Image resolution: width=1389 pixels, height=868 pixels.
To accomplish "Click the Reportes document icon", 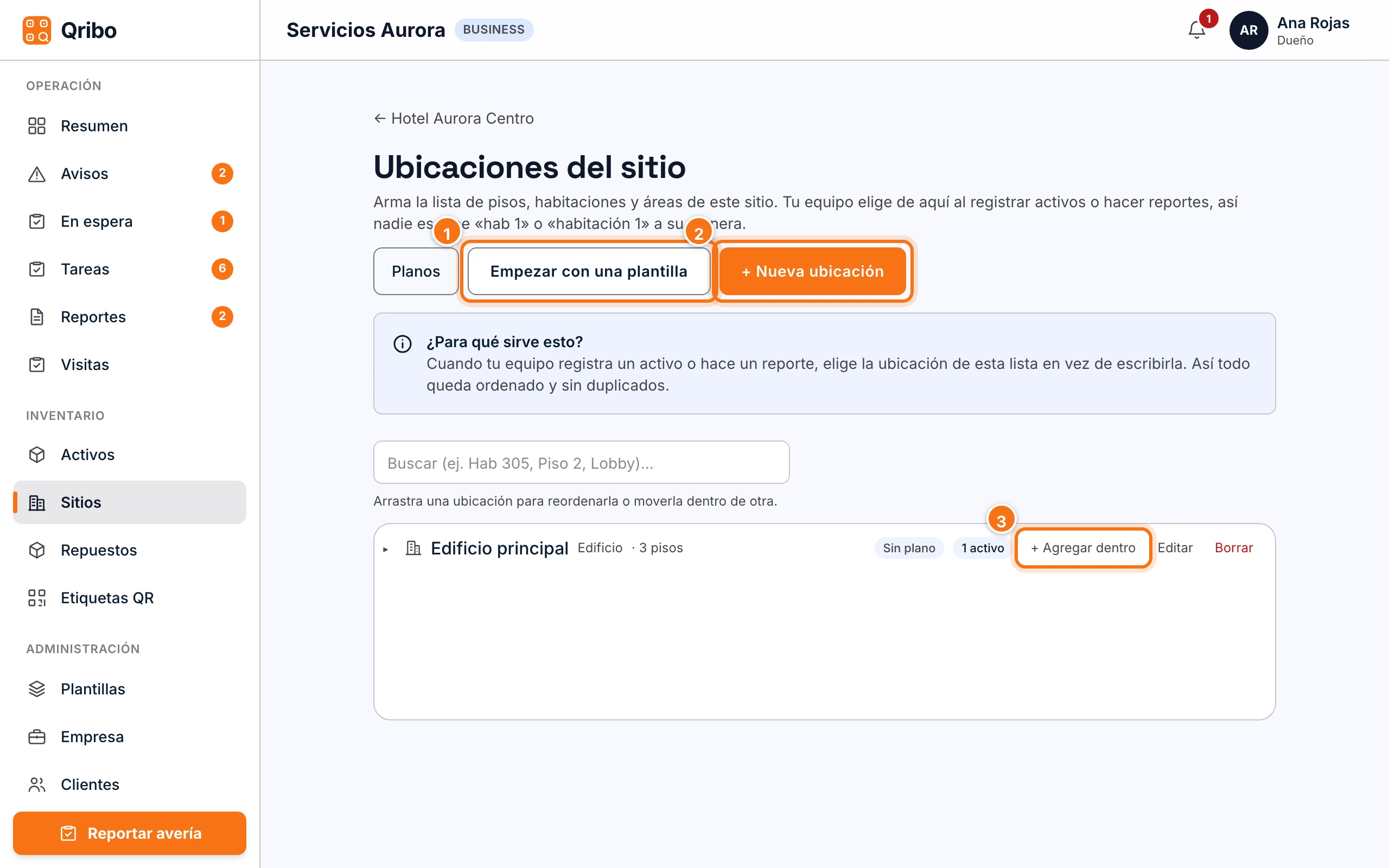I will tap(37, 316).
